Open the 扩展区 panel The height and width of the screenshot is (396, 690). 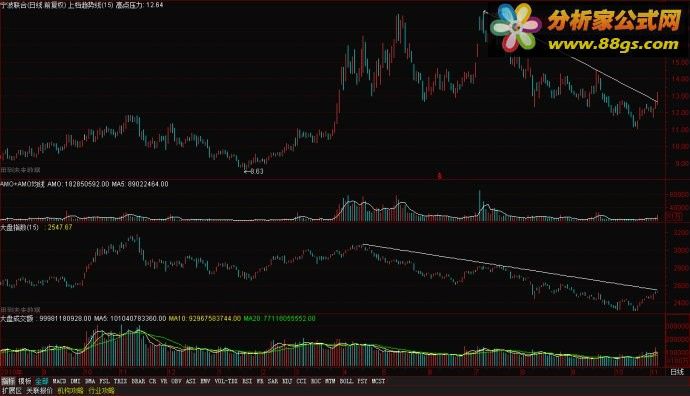[x=12, y=391]
